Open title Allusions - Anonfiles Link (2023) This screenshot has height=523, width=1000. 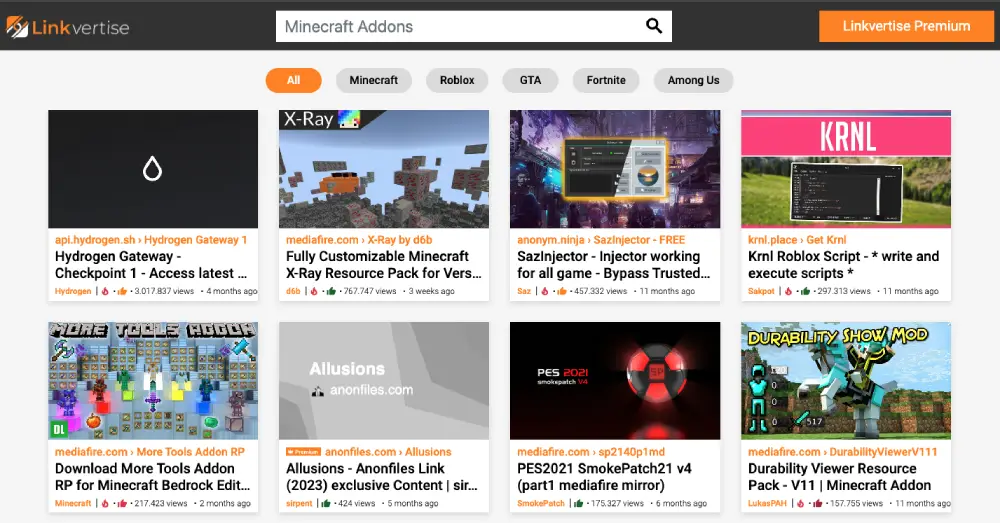pos(381,476)
